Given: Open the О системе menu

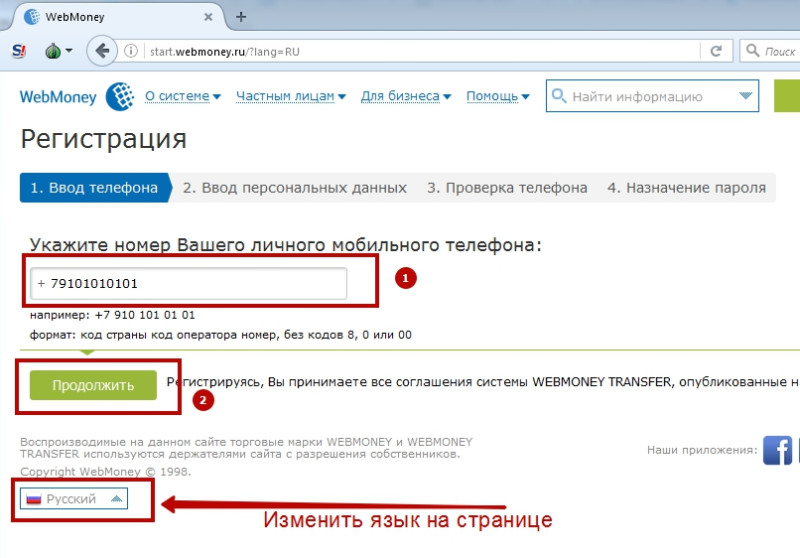Looking at the screenshot, I should coord(183,96).
